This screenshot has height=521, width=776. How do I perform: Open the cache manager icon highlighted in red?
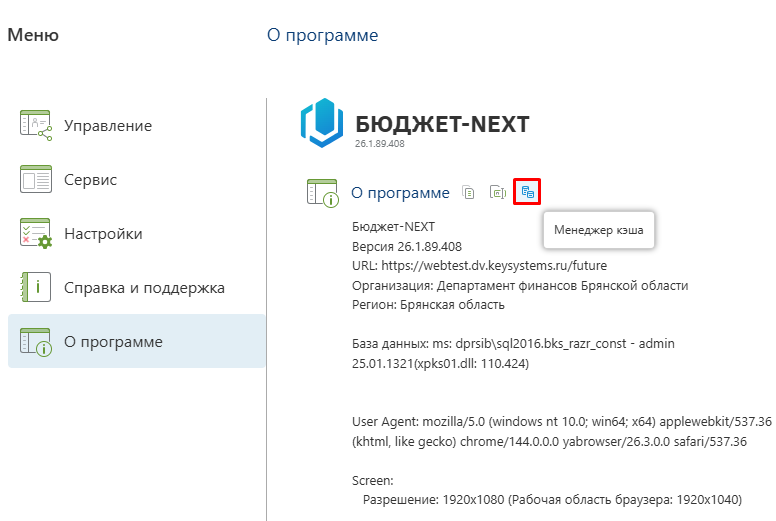click(528, 192)
